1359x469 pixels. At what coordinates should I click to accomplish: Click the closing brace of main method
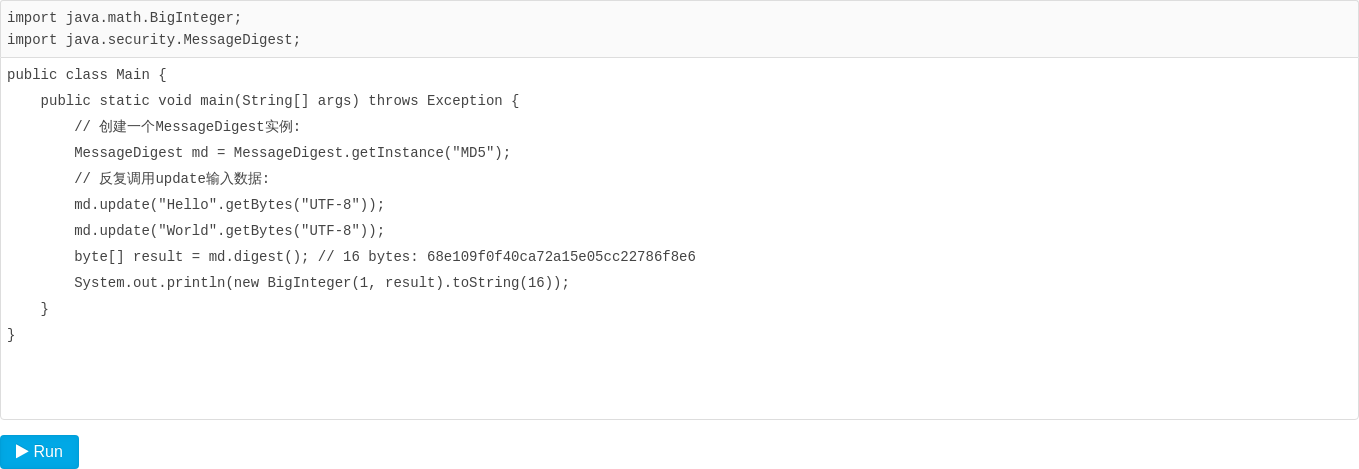click(x=44, y=309)
